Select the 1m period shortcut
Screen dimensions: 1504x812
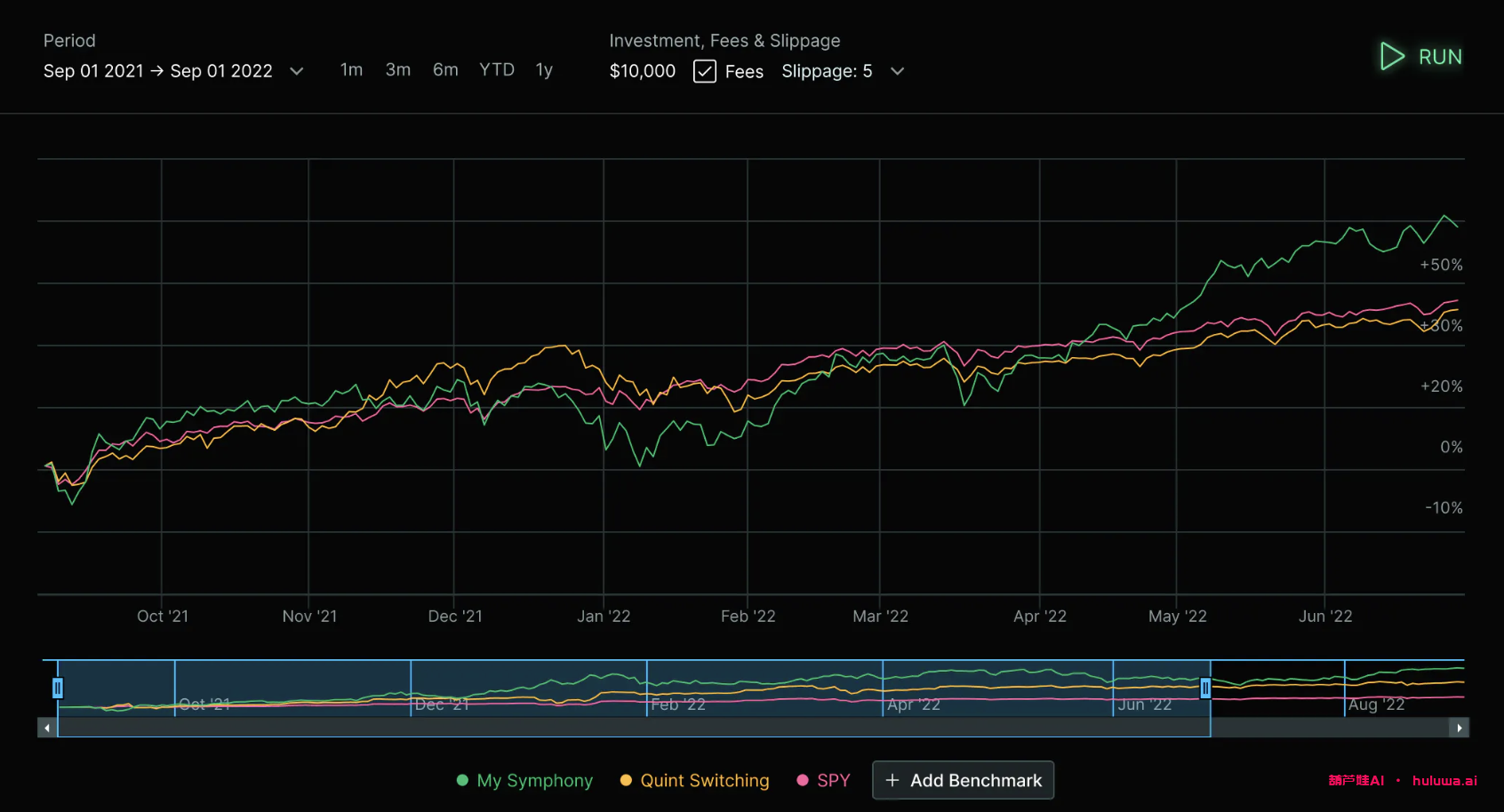tap(351, 69)
